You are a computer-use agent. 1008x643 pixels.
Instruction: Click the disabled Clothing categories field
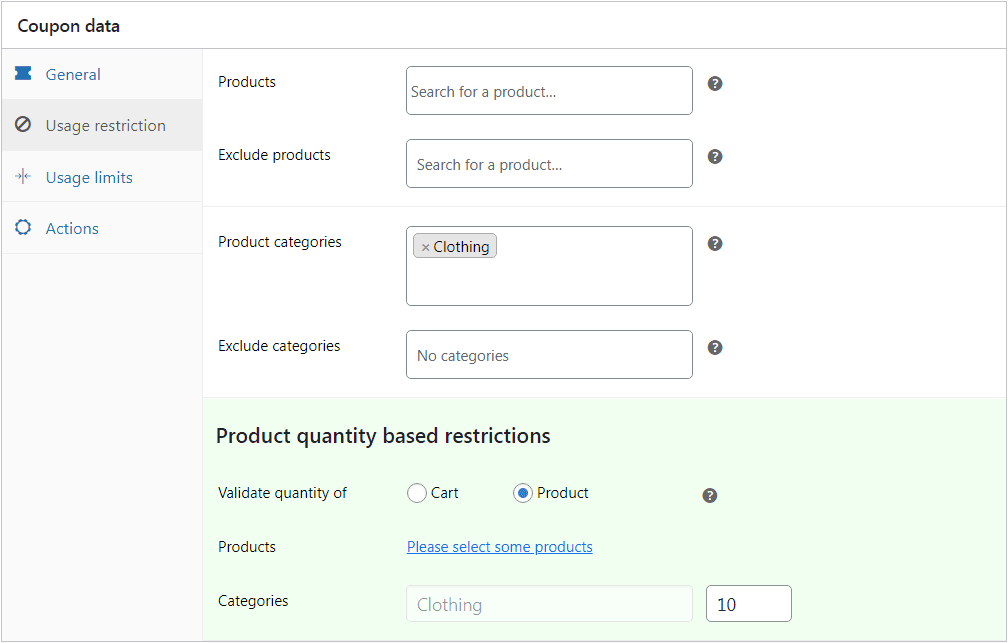[x=549, y=604]
